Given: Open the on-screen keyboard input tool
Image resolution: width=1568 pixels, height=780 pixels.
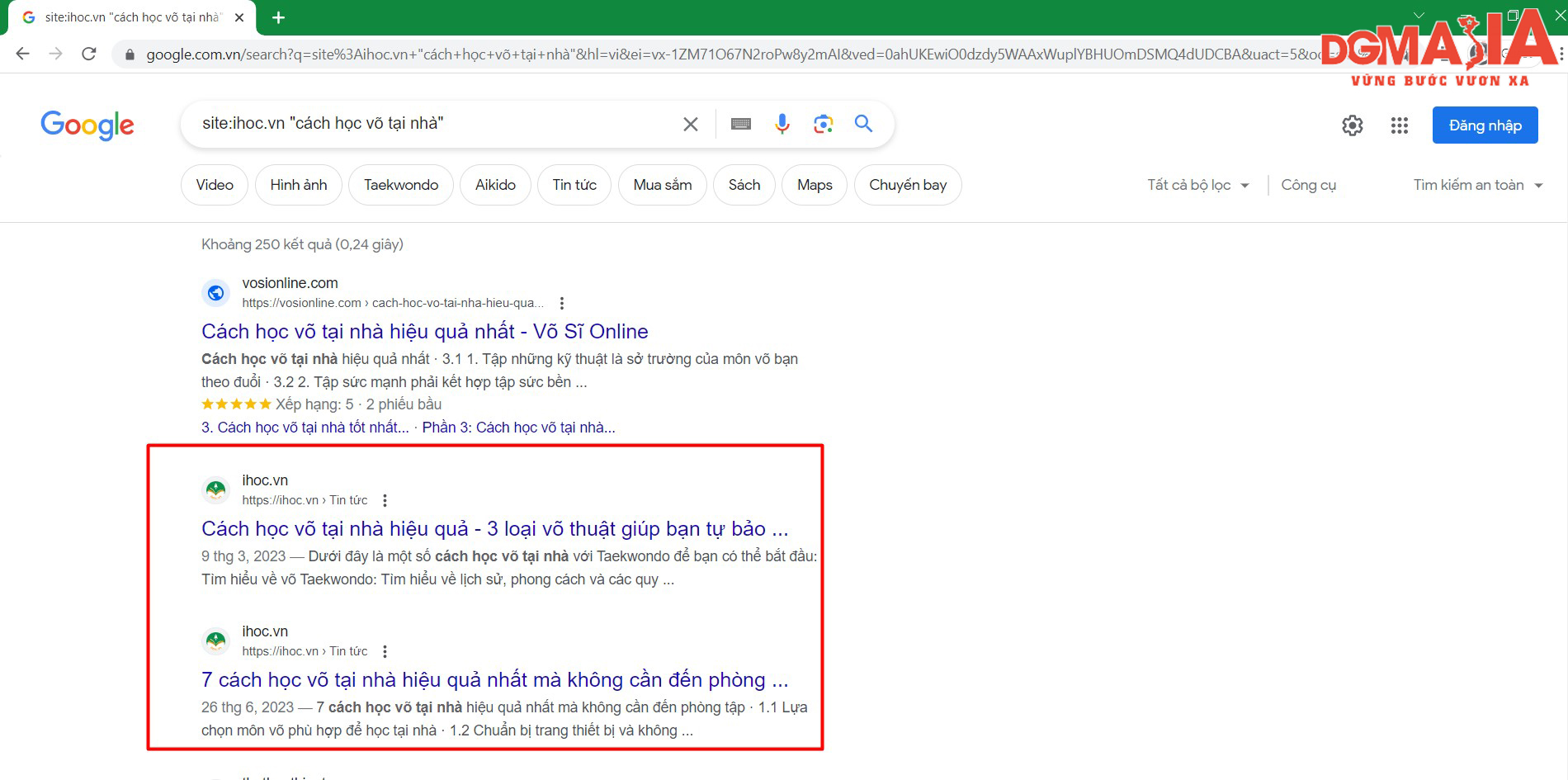Looking at the screenshot, I should [x=741, y=124].
